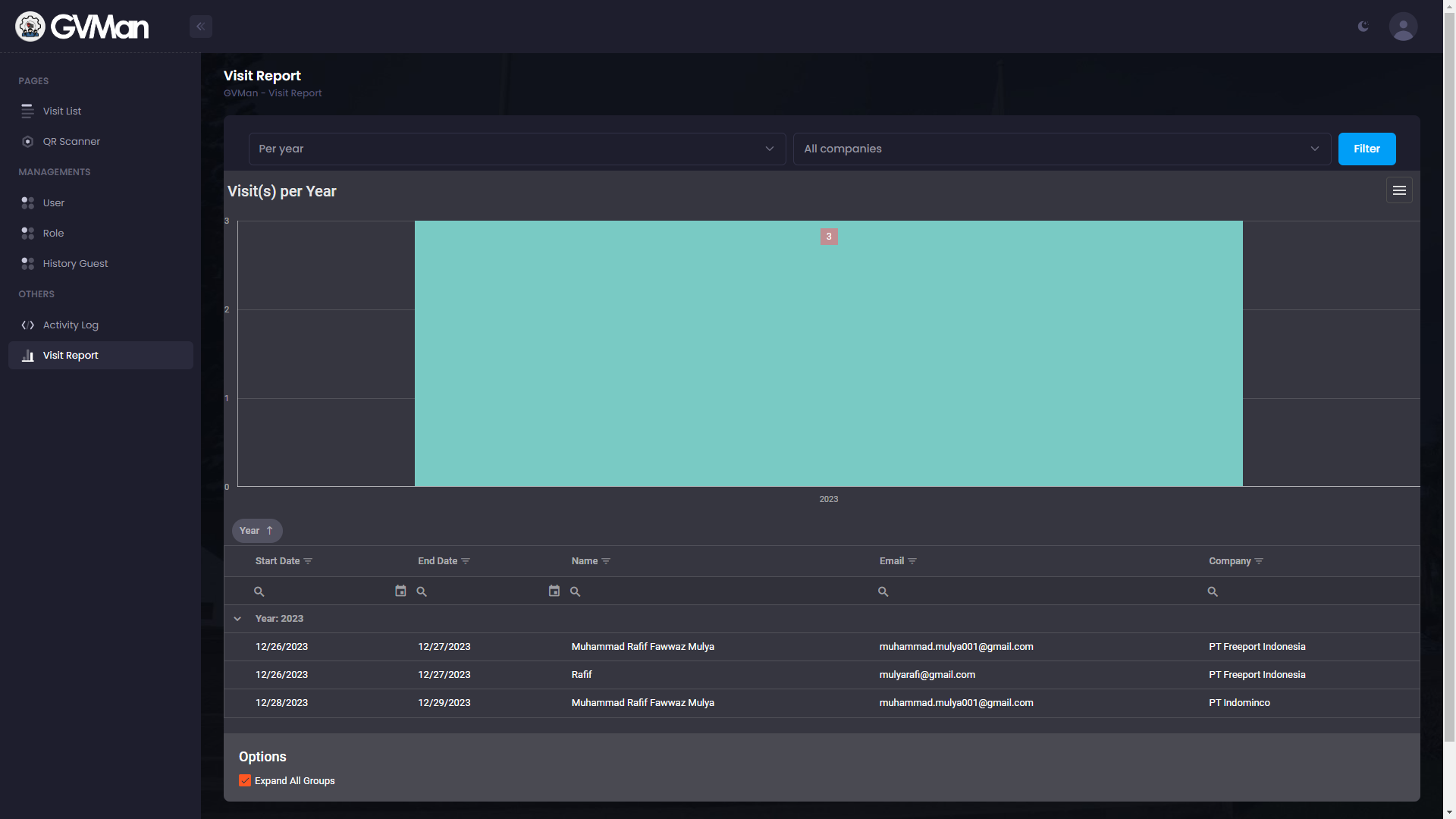
Task: Click the data label 3 on the bar
Action: coord(829,237)
